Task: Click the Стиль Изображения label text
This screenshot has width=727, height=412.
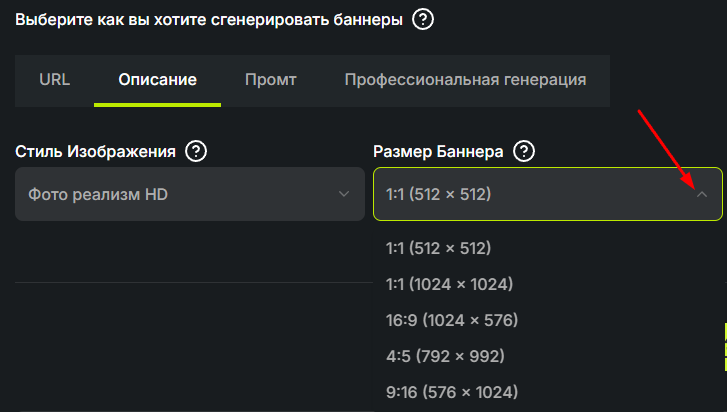Action: 96,152
